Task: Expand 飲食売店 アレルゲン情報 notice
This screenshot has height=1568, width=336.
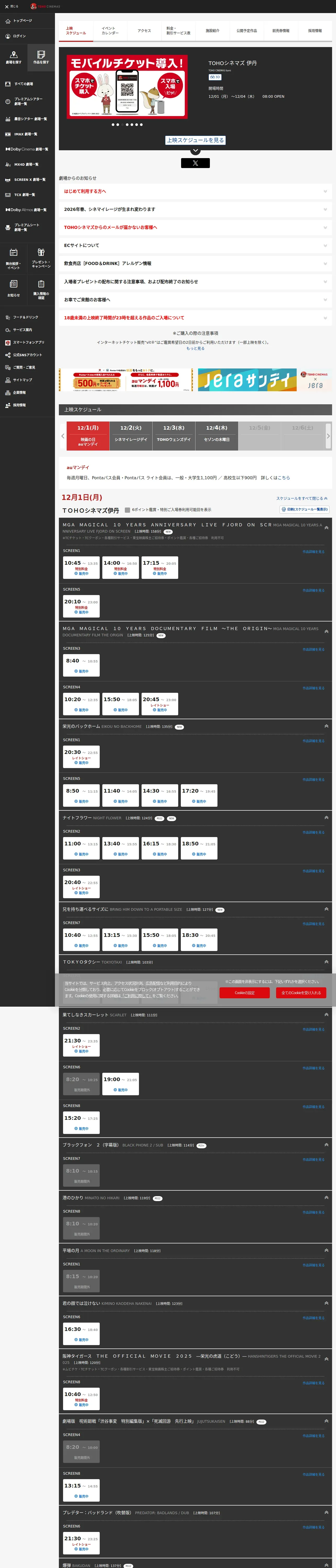Action: [195, 264]
